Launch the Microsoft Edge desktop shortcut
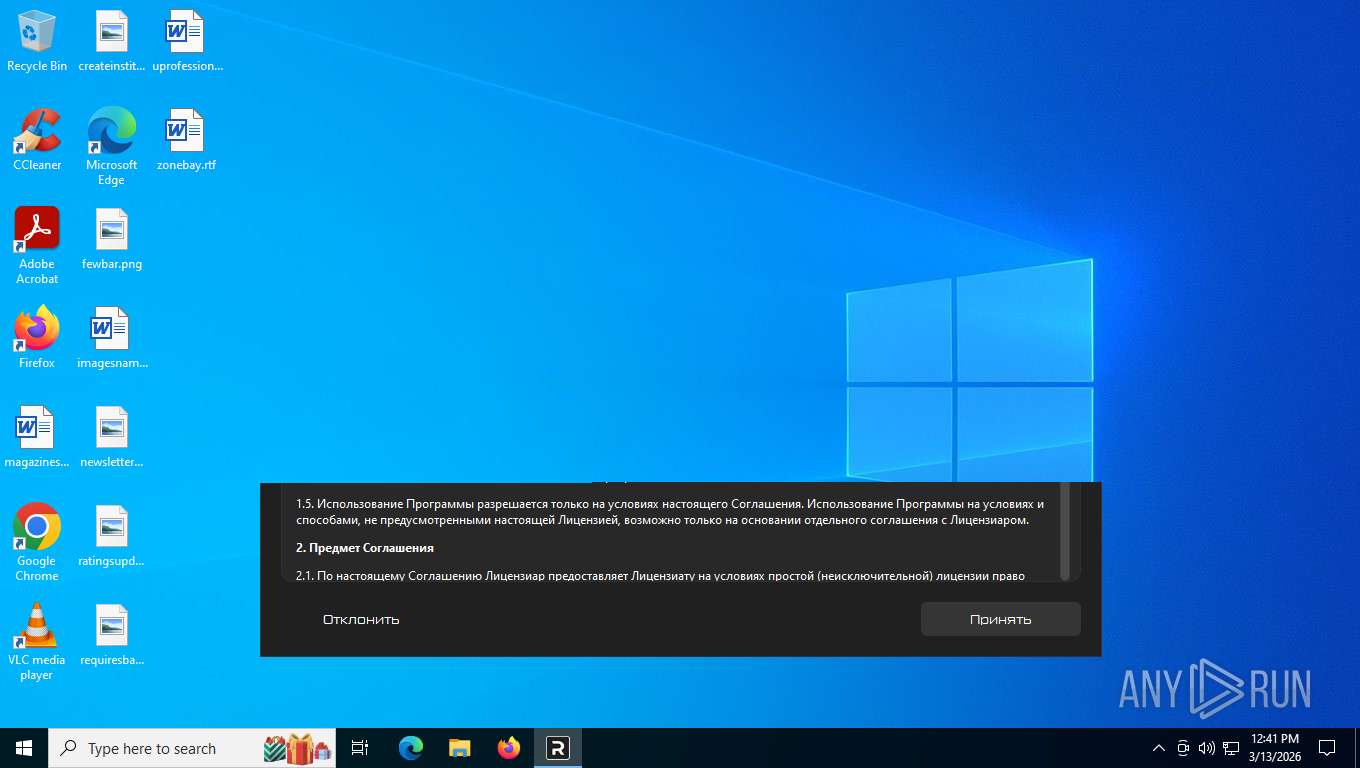This screenshot has width=1360, height=768. click(112, 146)
